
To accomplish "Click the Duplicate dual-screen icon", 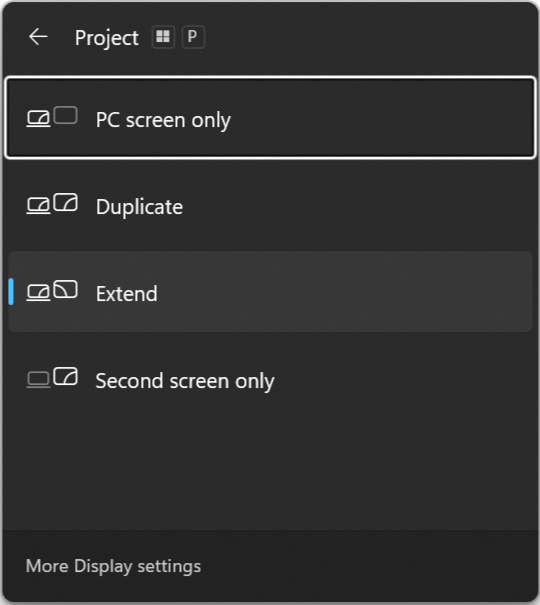I will pyautogui.click(x=52, y=203).
